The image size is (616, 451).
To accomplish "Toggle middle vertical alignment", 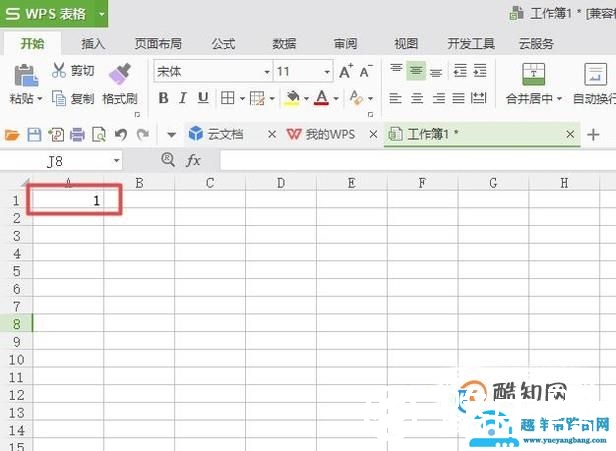I will tap(416, 71).
